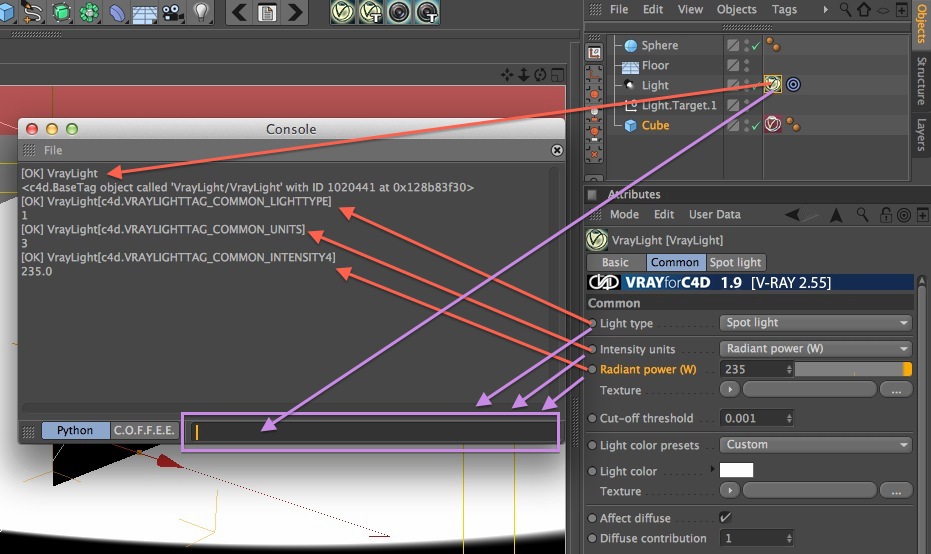This screenshot has height=554, width=931.
Task: Add a camera with the camera tool
Action: click(173, 12)
